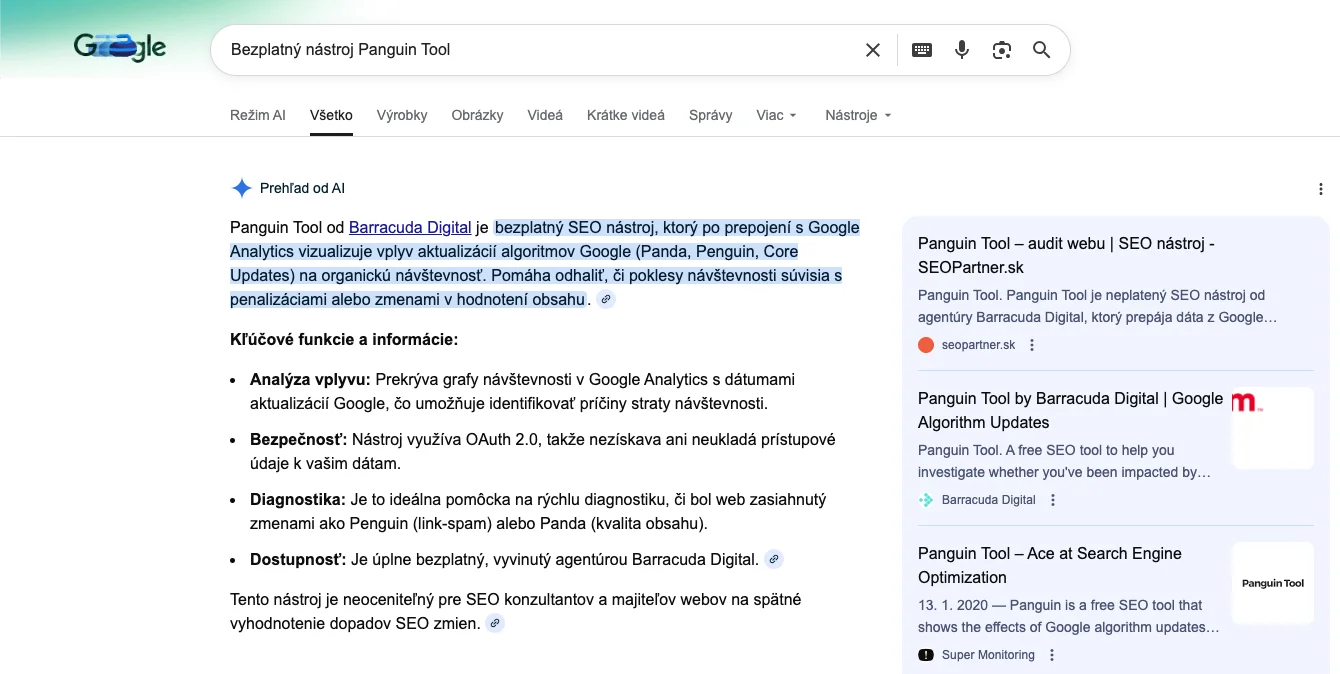Expand the Viac dropdown menu

tap(777, 115)
